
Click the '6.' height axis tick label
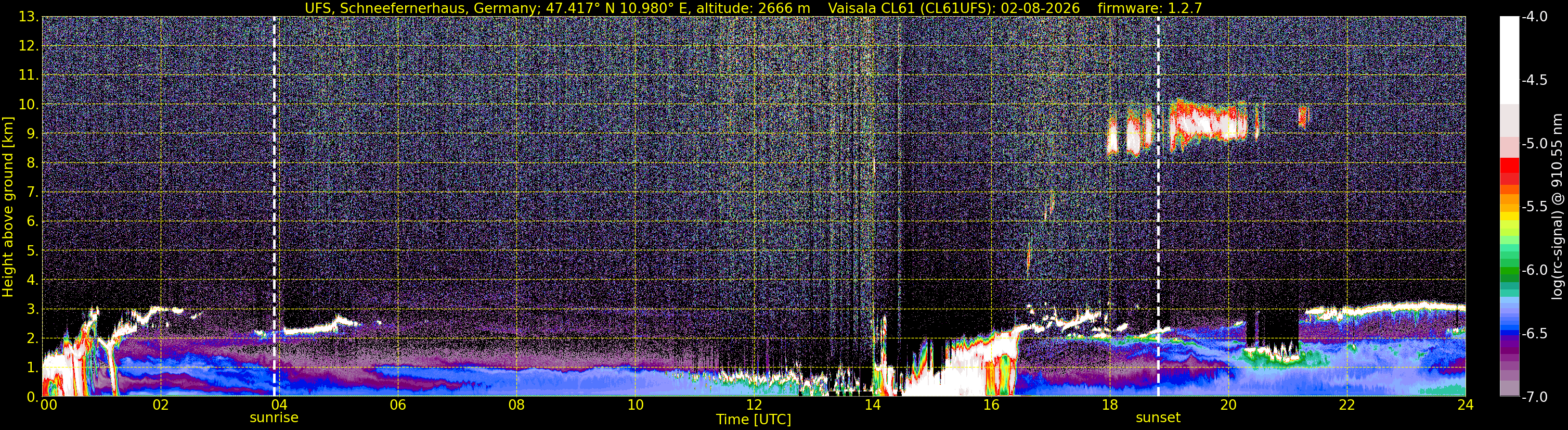[x=32, y=222]
